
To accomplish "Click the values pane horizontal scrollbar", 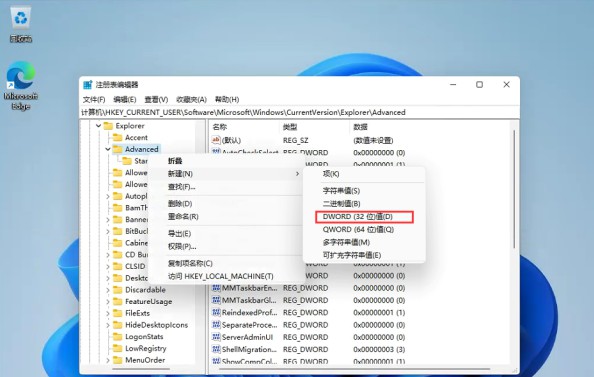I will tap(354, 369).
